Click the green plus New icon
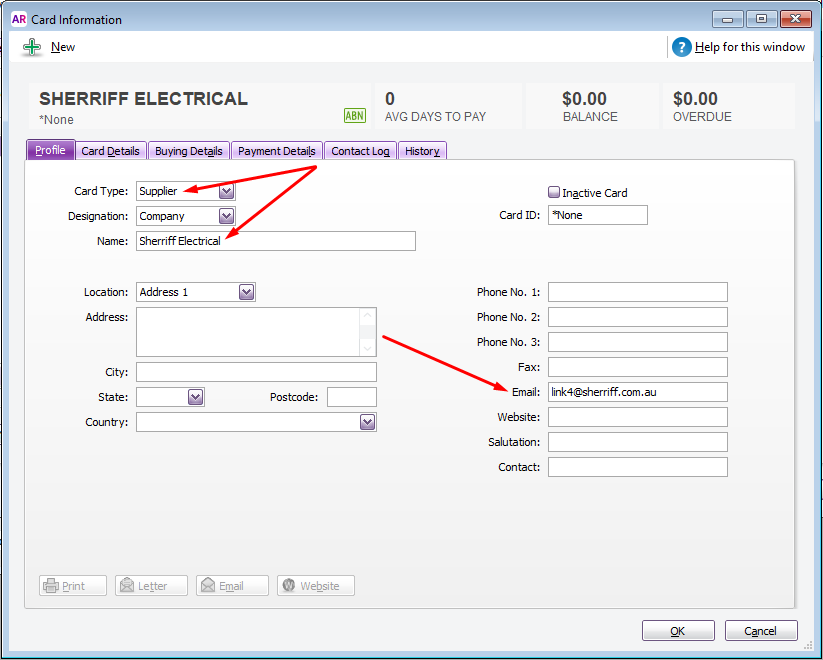Screen dimensions: 823x660 [x=32, y=47]
